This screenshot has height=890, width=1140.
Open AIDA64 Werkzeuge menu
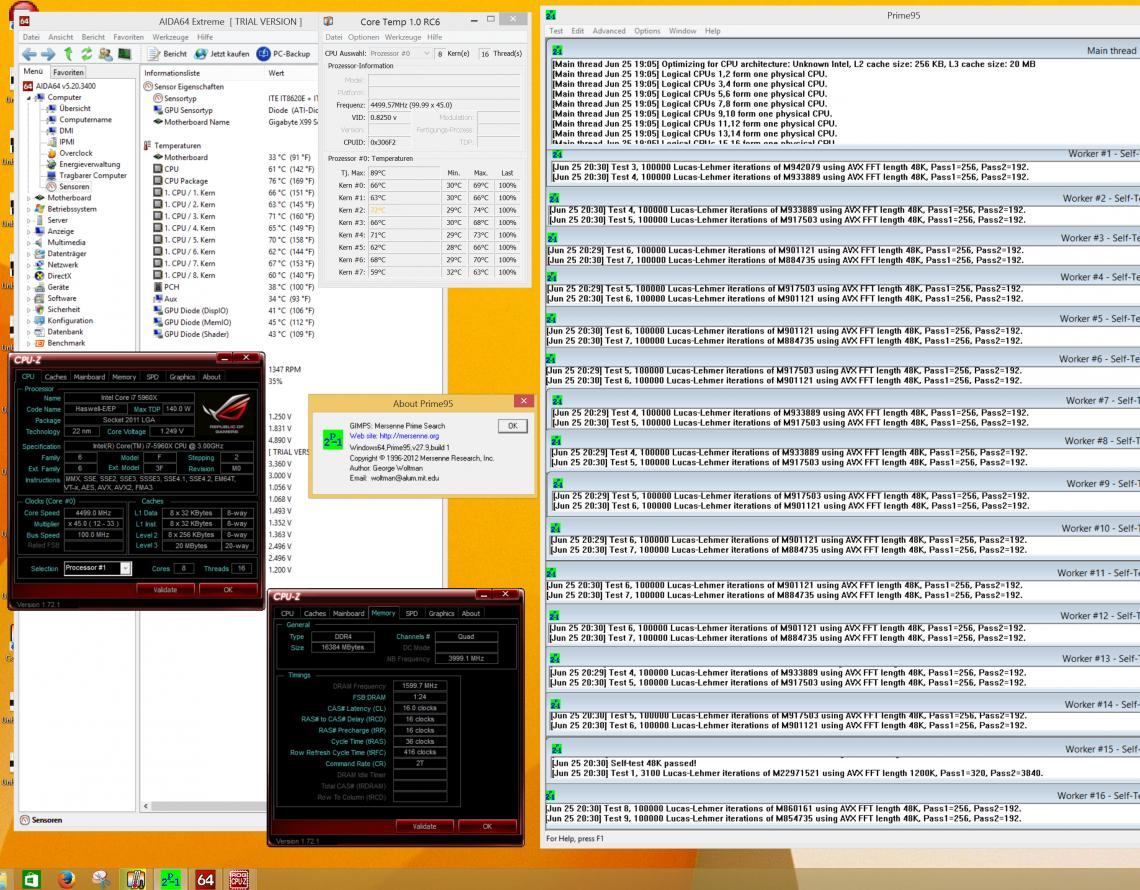170,37
